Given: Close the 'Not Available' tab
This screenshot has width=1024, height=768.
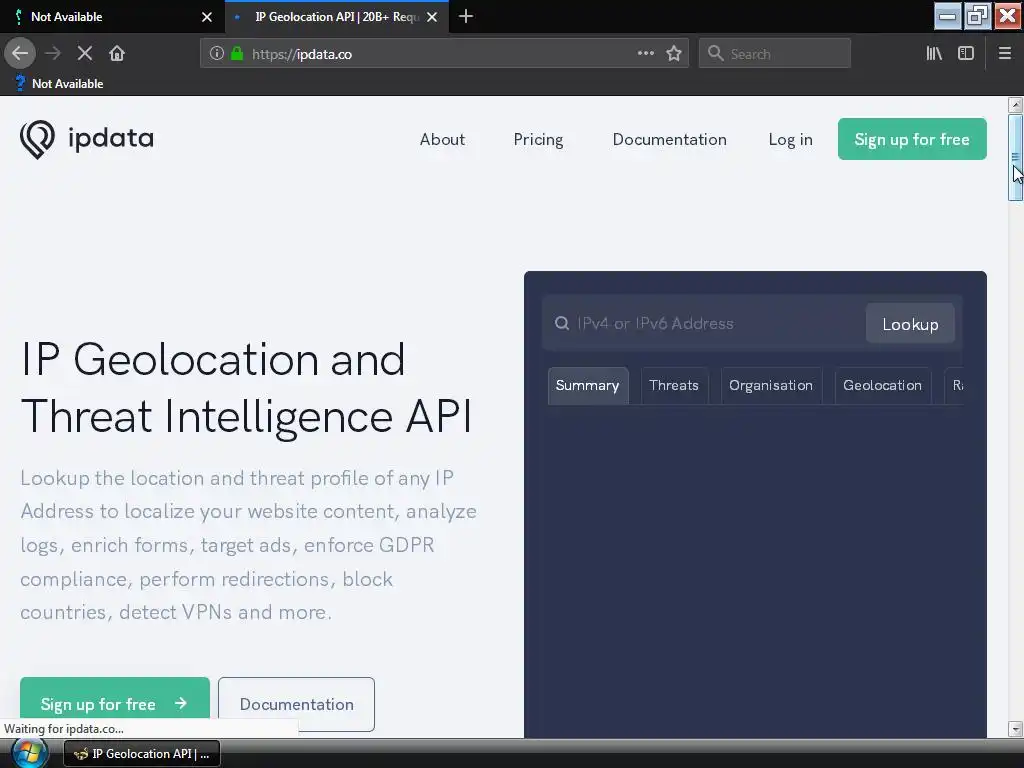Looking at the screenshot, I should point(207,17).
